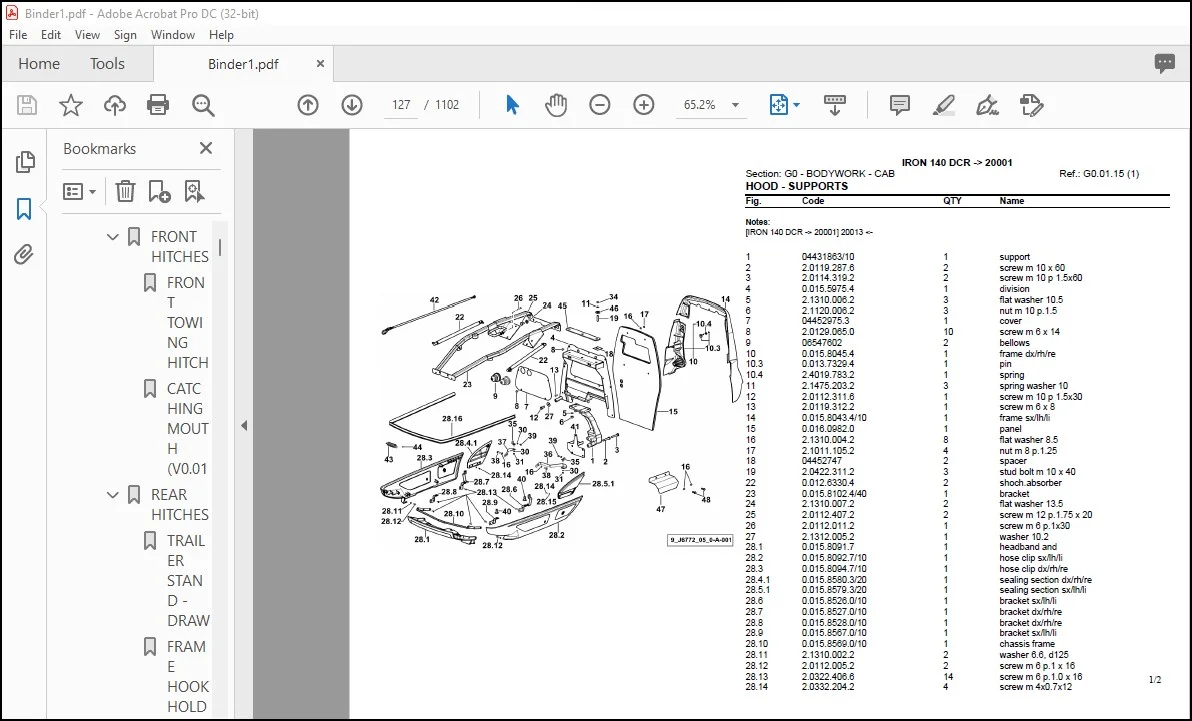Open the Edit menu
Screen dimensions: 1192x721
(51, 35)
